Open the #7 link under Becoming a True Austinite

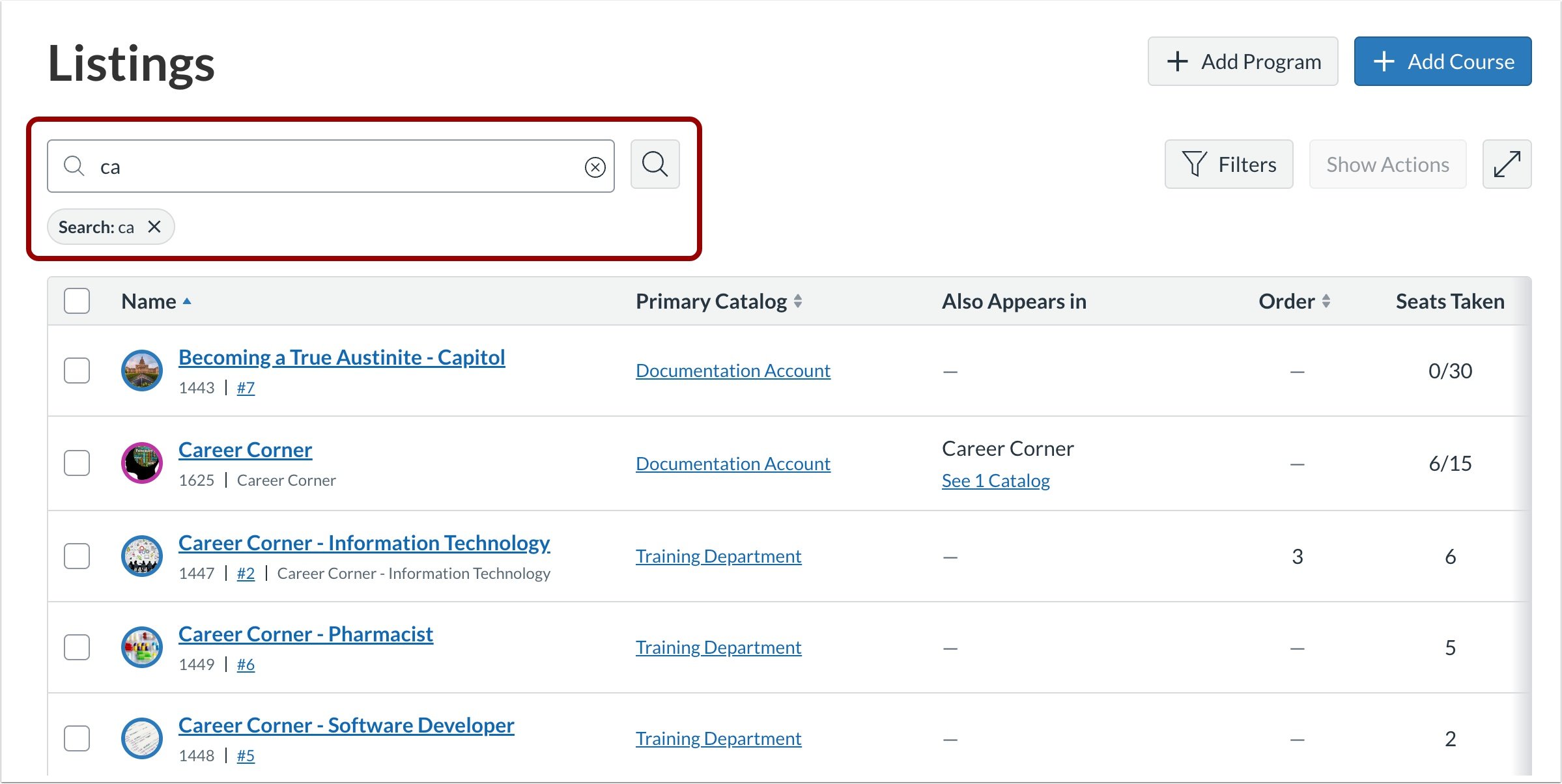[246, 388]
